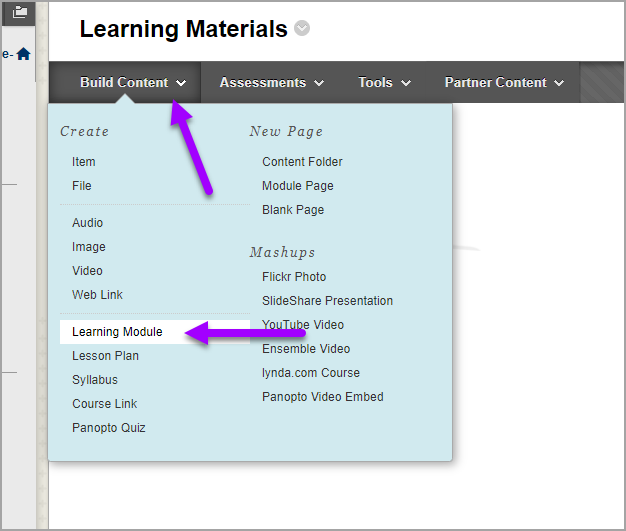Select Flickr Photo mashup
This screenshot has width=626, height=531.
click(294, 277)
